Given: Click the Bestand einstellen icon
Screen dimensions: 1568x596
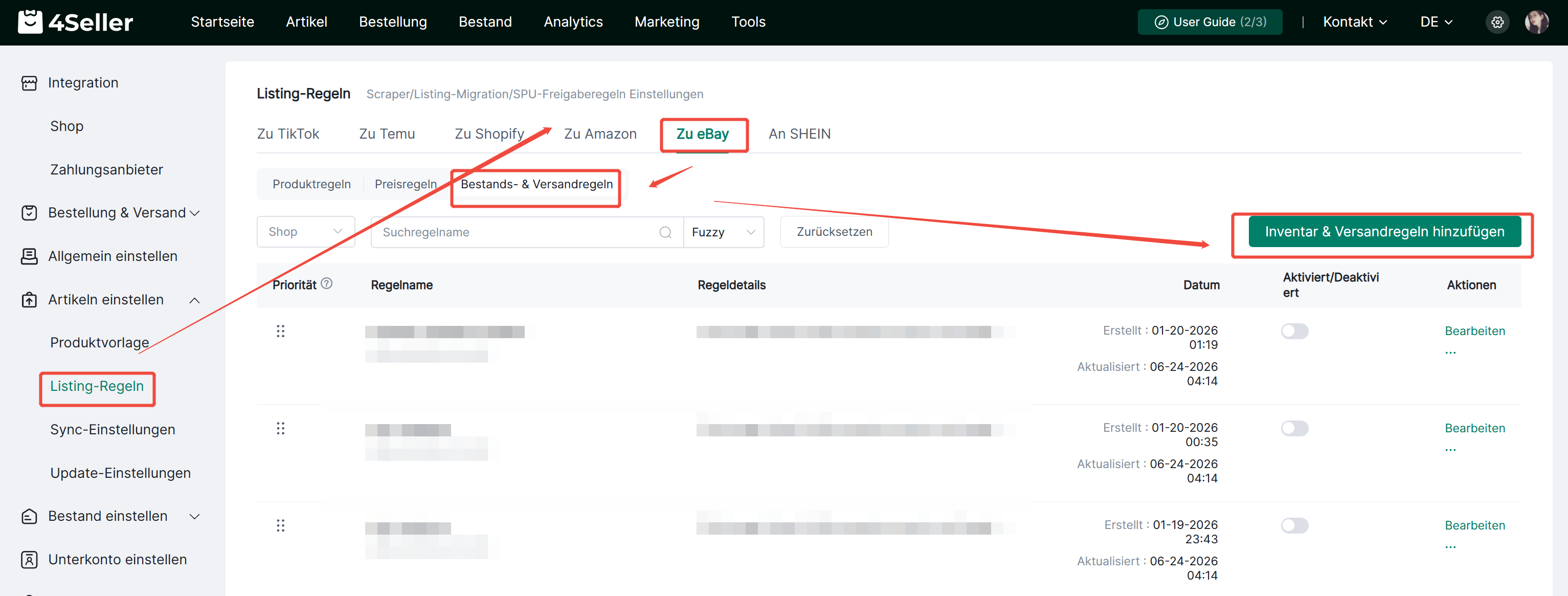Looking at the screenshot, I should pyautogui.click(x=29, y=516).
